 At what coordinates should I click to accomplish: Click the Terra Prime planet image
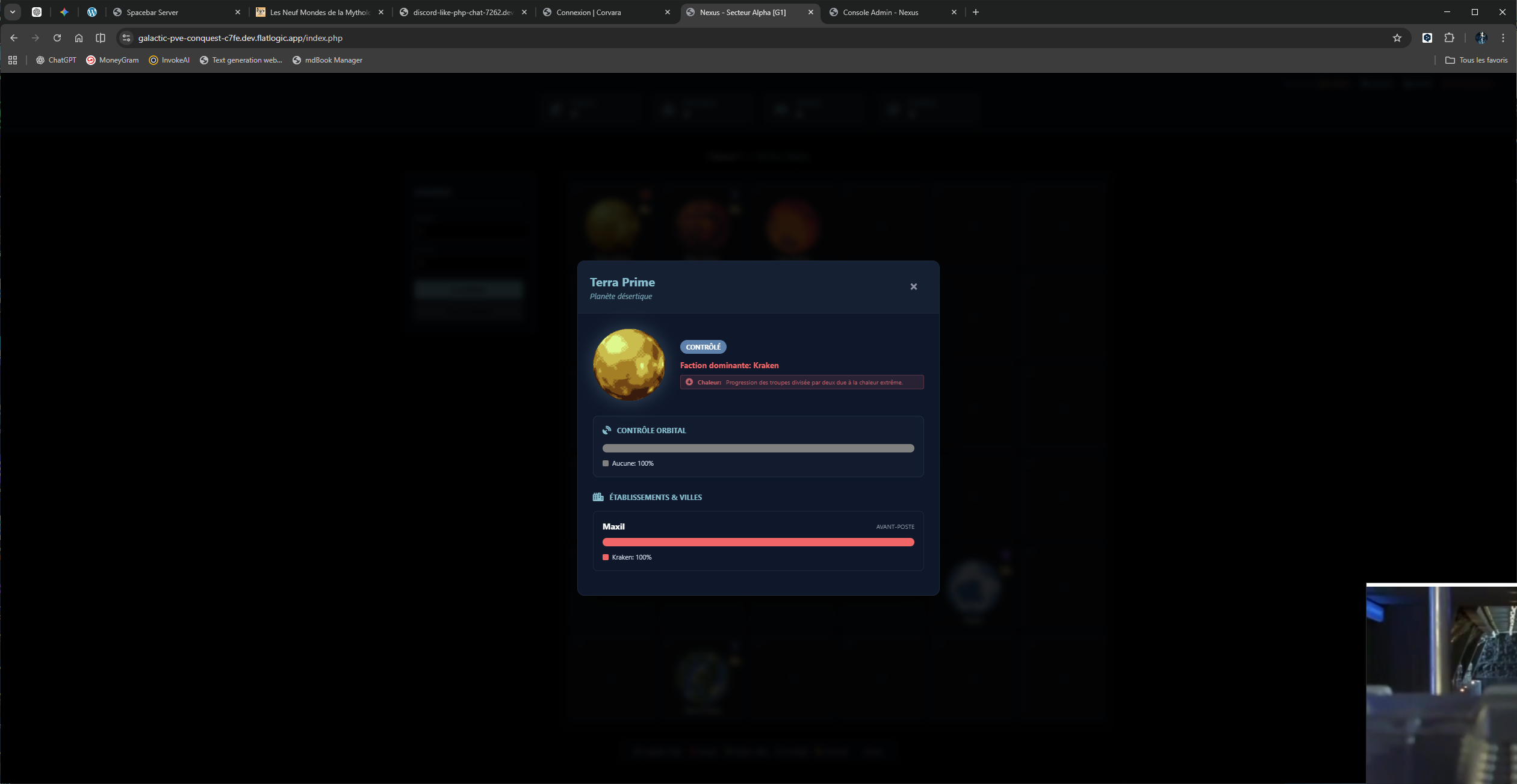tap(628, 364)
